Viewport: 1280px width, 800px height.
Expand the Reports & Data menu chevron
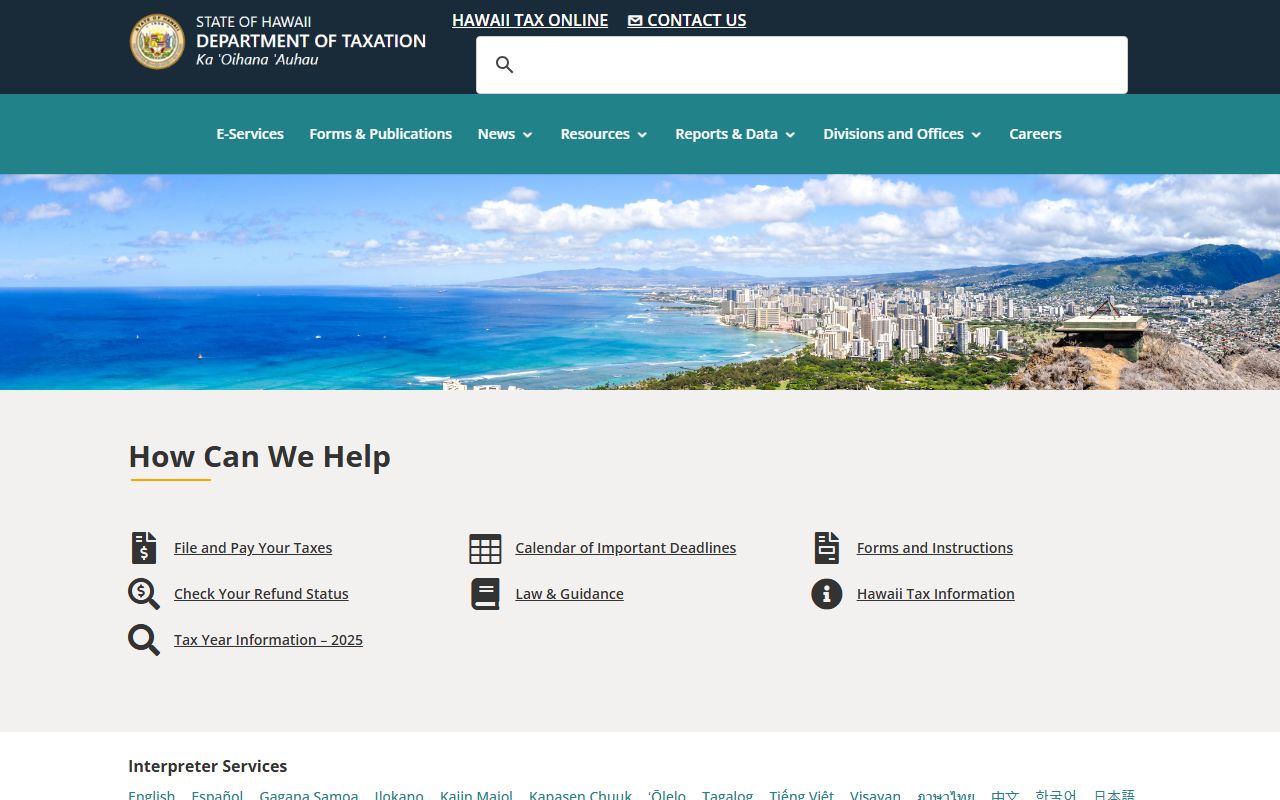[790, 135]
